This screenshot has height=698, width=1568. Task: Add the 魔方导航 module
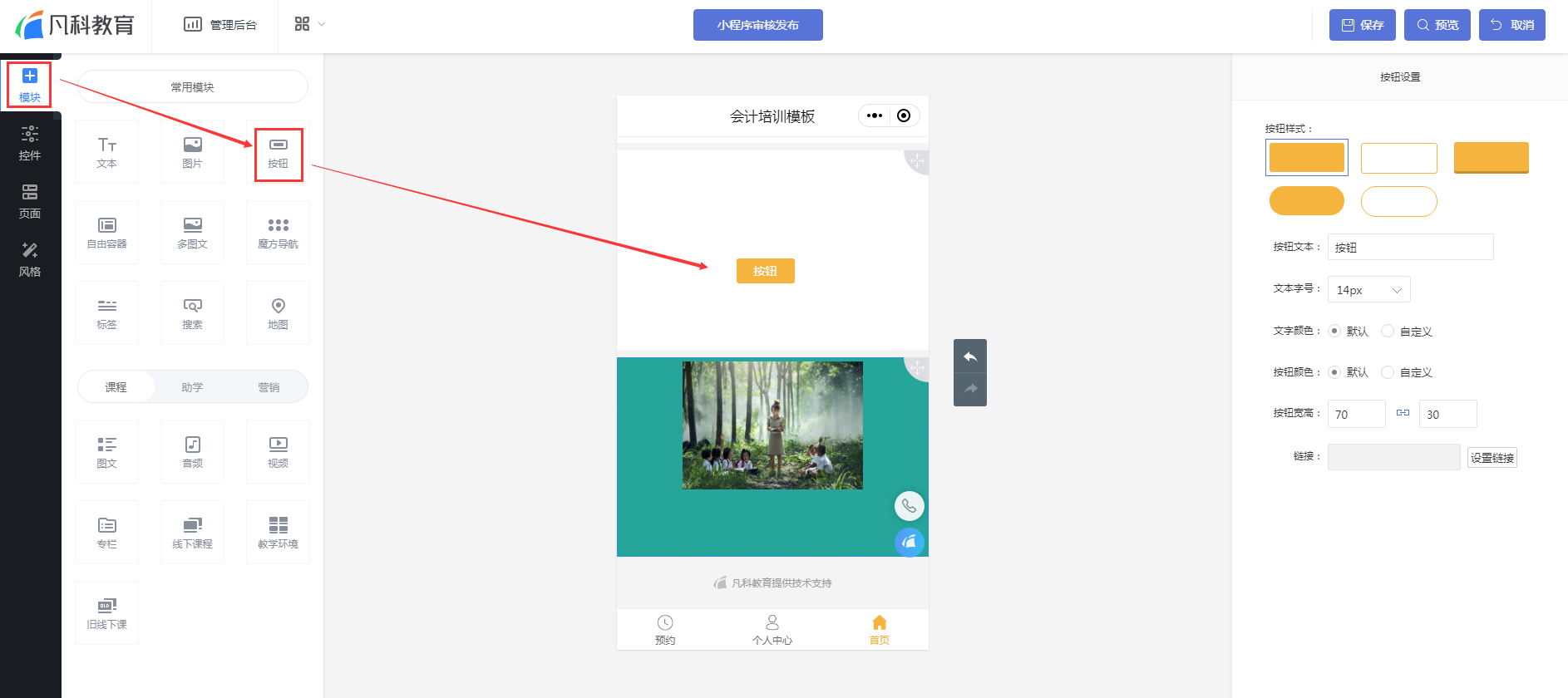pyautogui.click(x=279, y=233)
